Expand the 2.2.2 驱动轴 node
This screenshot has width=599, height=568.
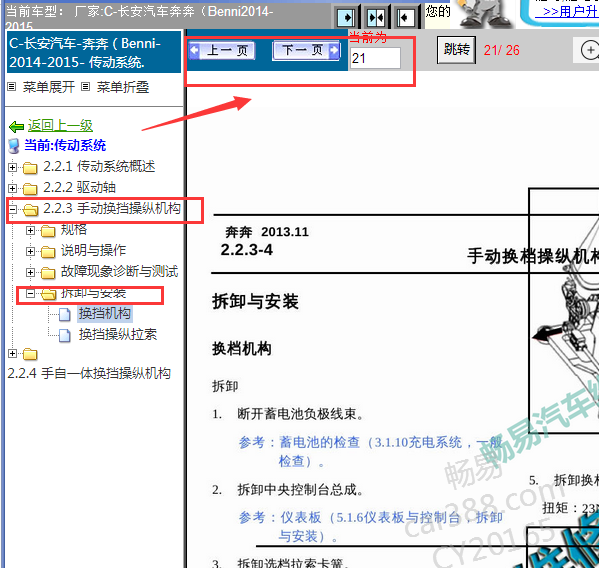[x=12, y=188]
